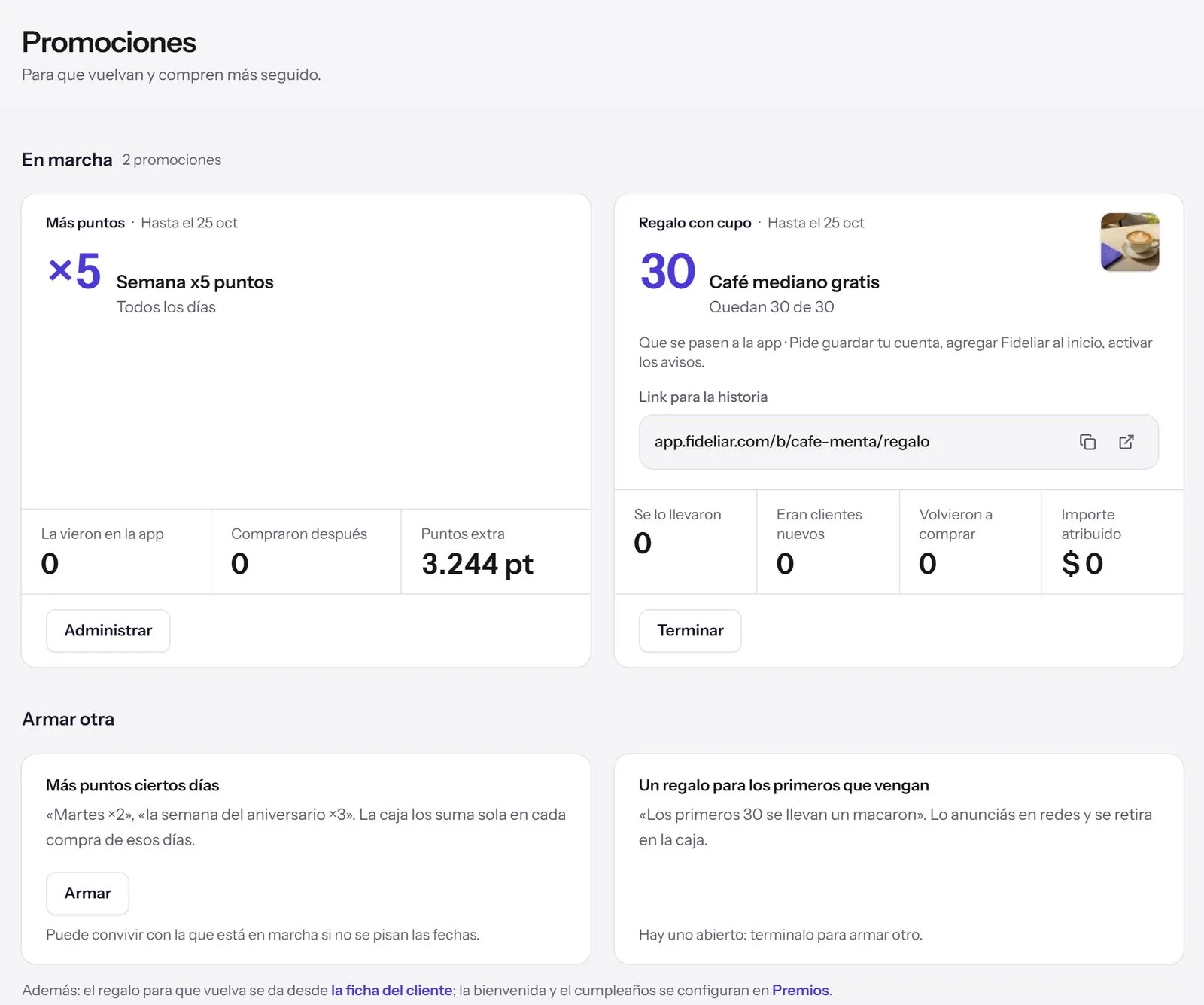1204x1005 pixels.
Task: Click the 3.244 pt value
Action: (x=477, y=564)
